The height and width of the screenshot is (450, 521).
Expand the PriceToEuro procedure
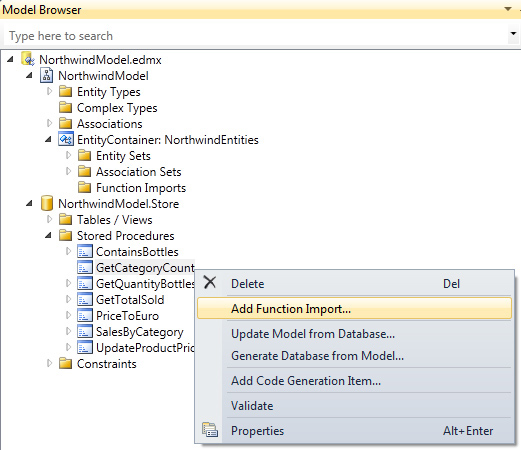[68, 315]
